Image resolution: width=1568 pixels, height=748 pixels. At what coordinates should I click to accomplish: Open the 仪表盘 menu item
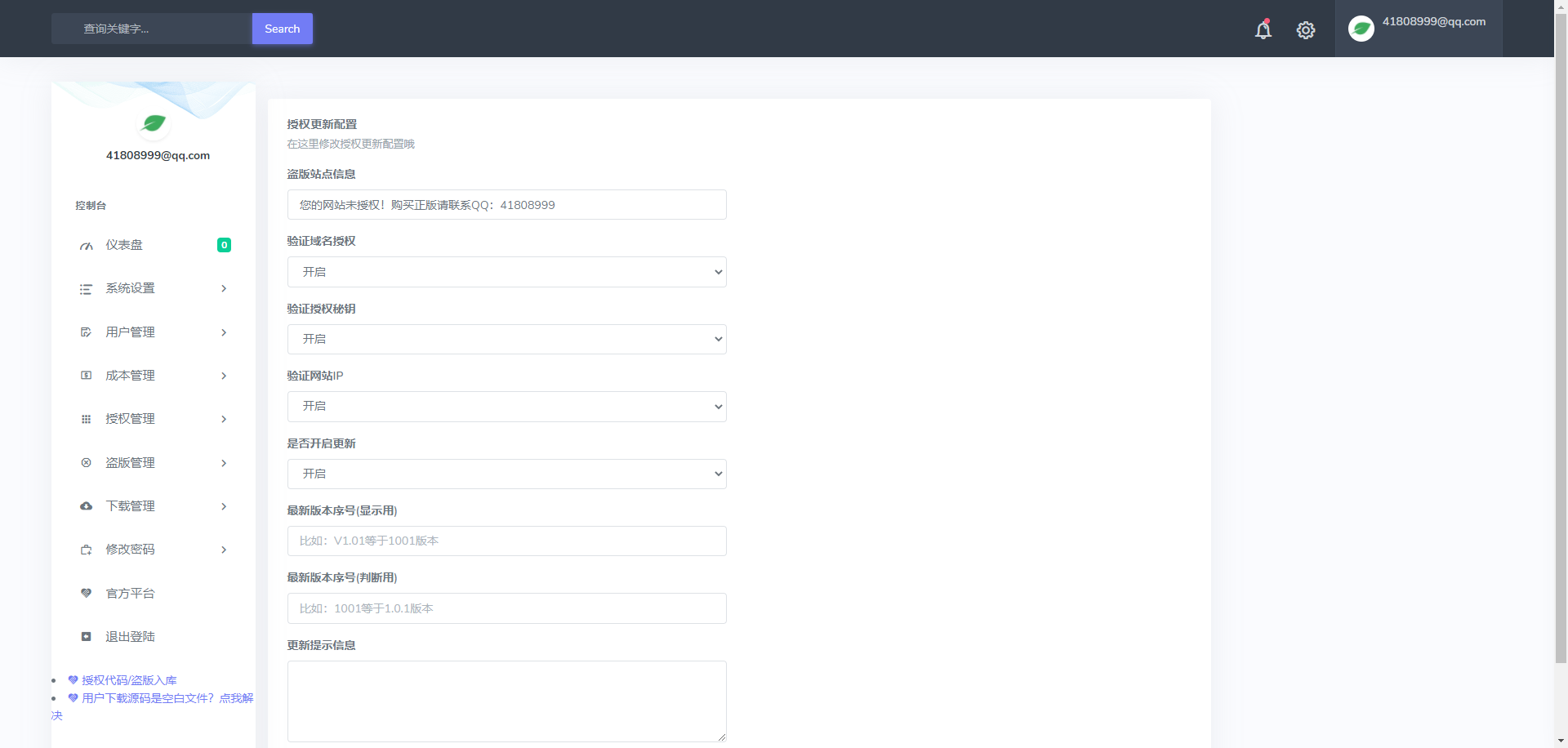click(x=154, y=245)
